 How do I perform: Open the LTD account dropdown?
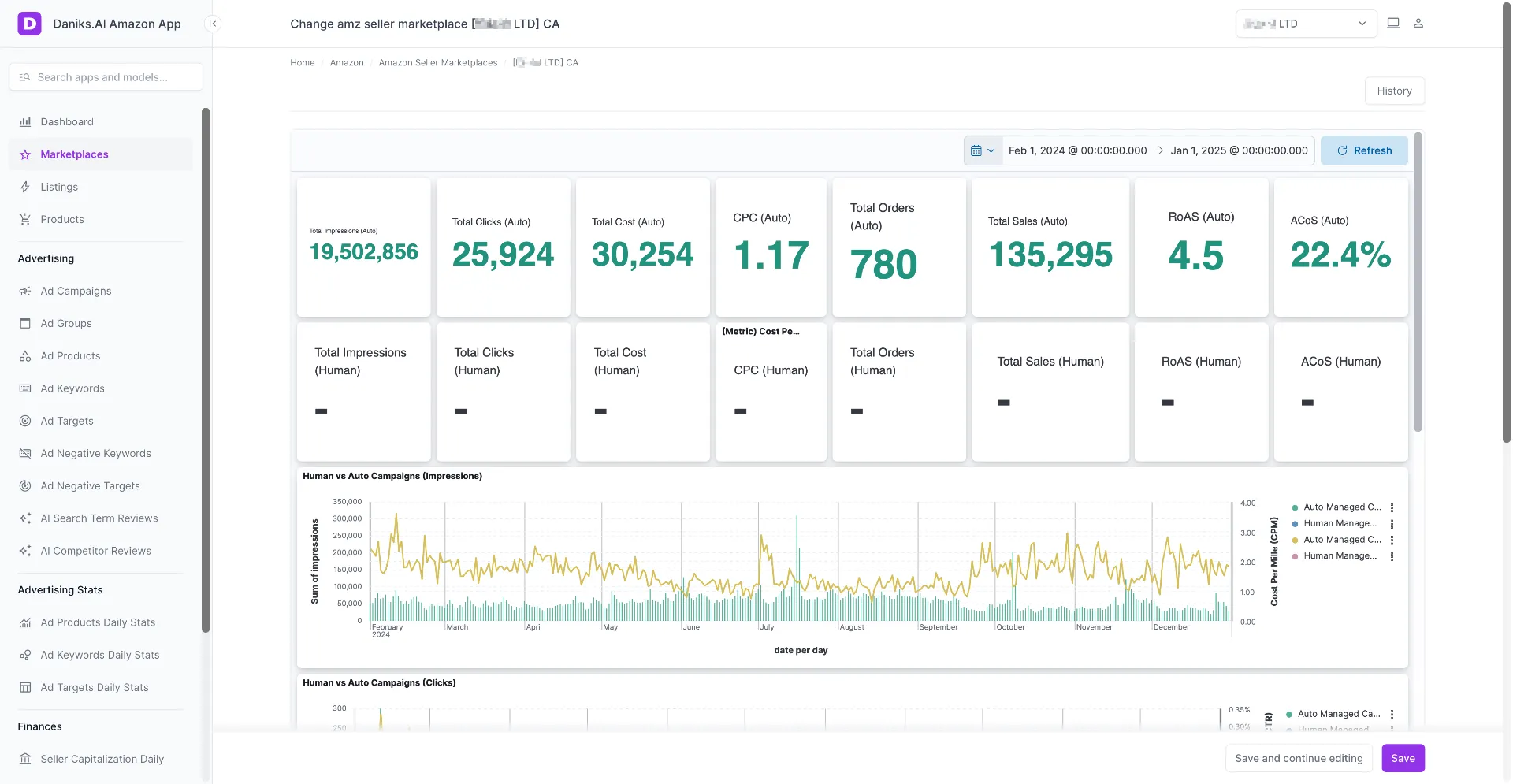coord(1306,24)
